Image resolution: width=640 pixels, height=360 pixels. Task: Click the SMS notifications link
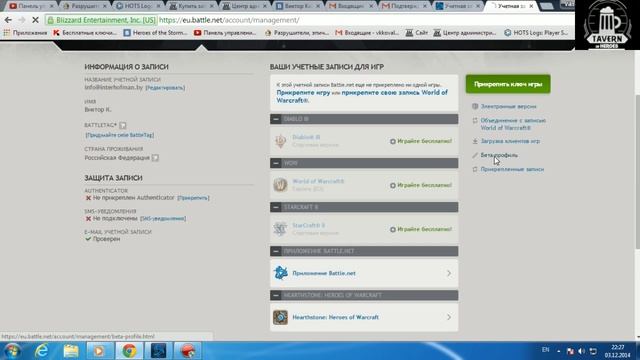163,219
